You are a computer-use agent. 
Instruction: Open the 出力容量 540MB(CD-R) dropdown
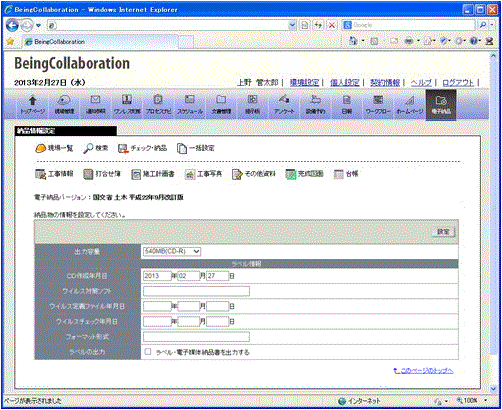(x=172, y=251)
